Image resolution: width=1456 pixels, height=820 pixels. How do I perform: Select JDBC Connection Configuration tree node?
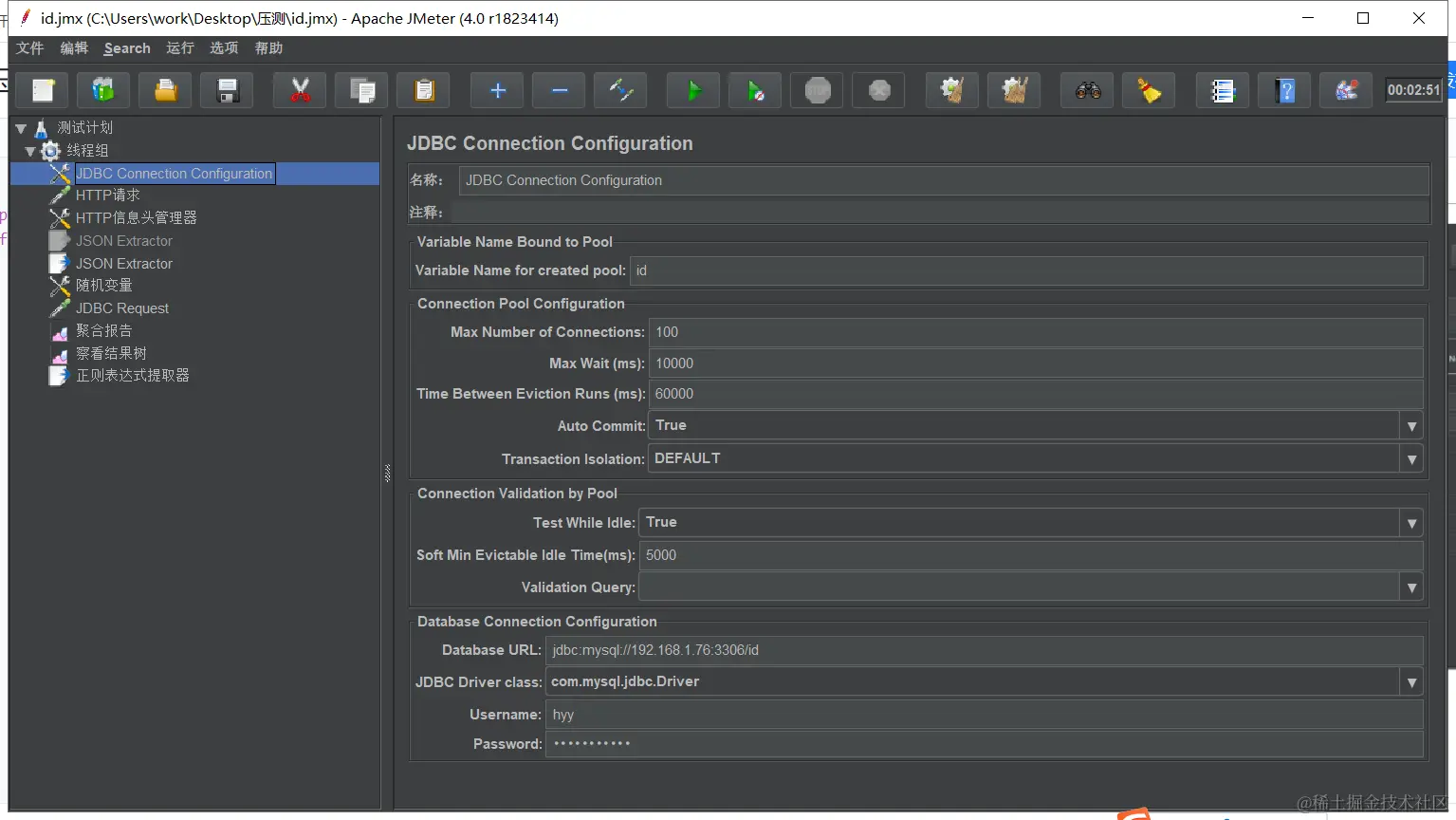(x=175, y=174)
